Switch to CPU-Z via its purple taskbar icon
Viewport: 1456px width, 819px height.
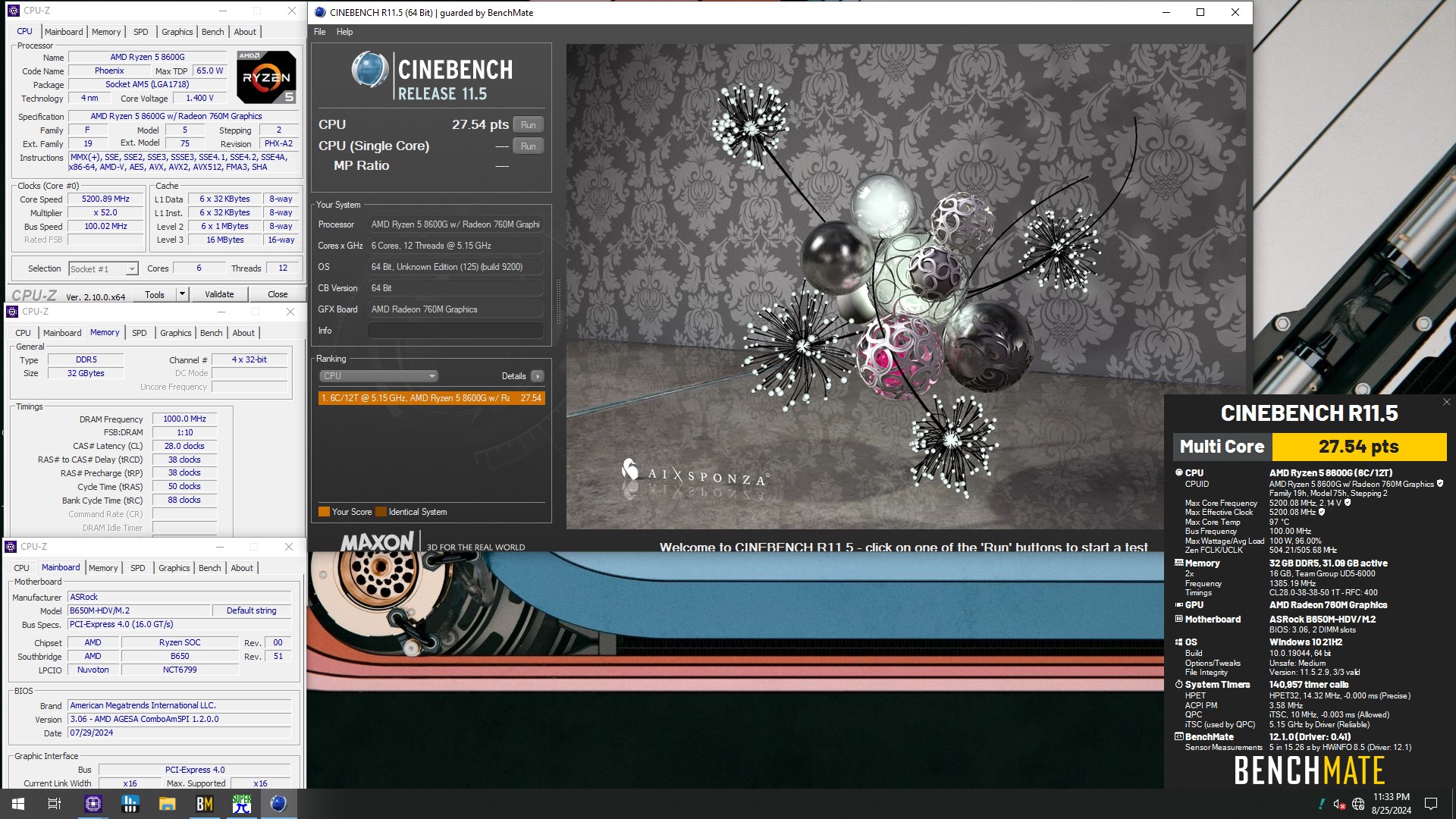[93, 804]
